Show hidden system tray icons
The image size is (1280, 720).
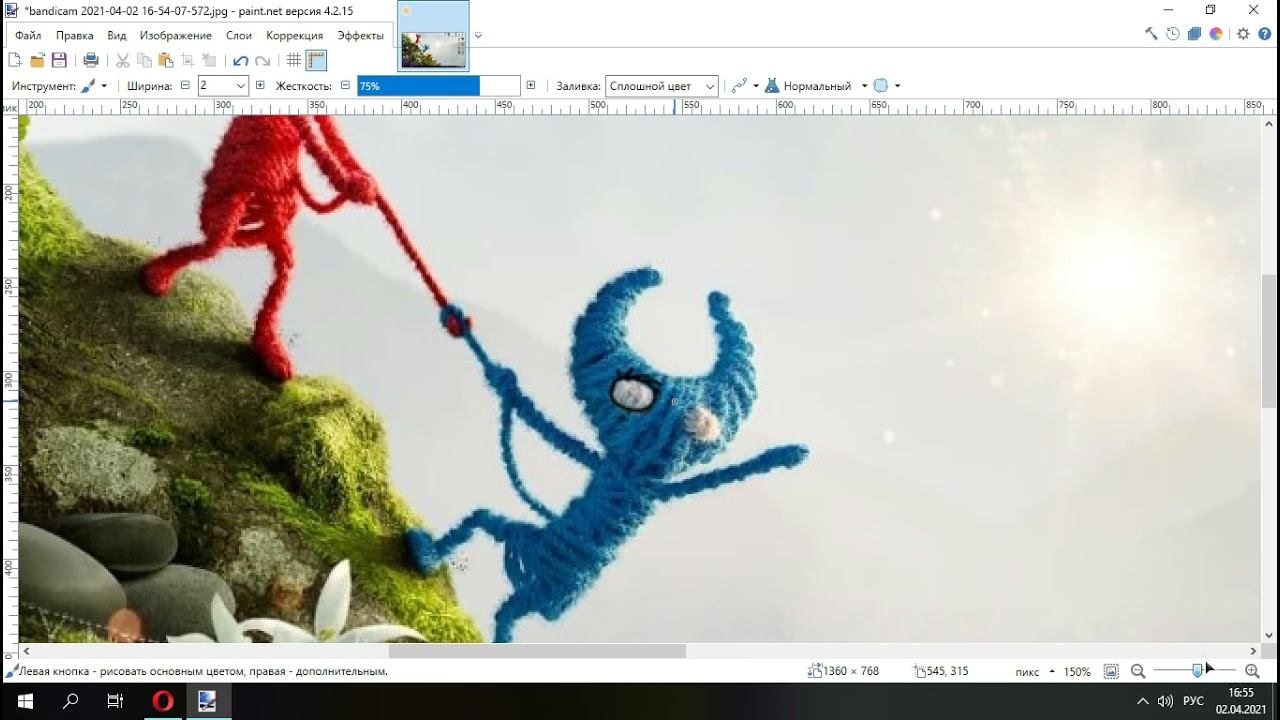pos(1143,701)
